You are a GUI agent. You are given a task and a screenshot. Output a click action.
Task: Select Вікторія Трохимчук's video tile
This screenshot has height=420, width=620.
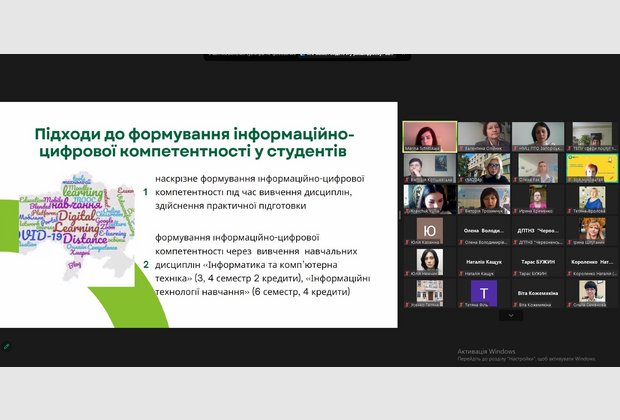483,198
